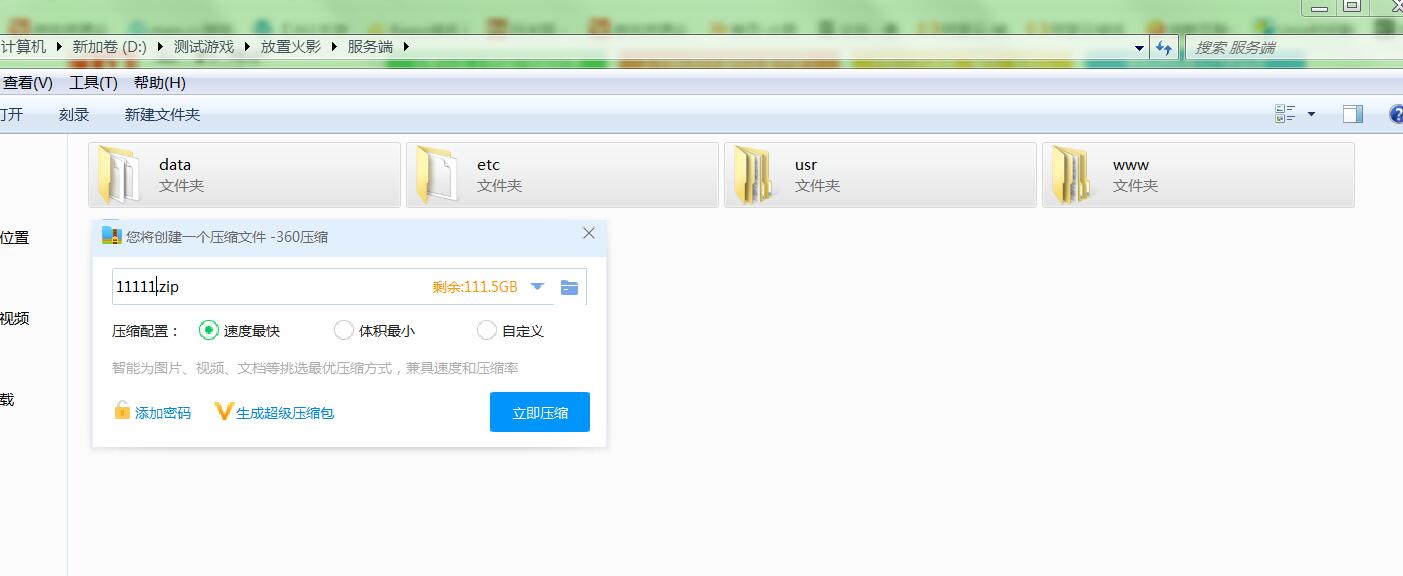Screen dimensions: 1403x576
Task: Open the address bar history dropdown
Action: pos(1140,47)
